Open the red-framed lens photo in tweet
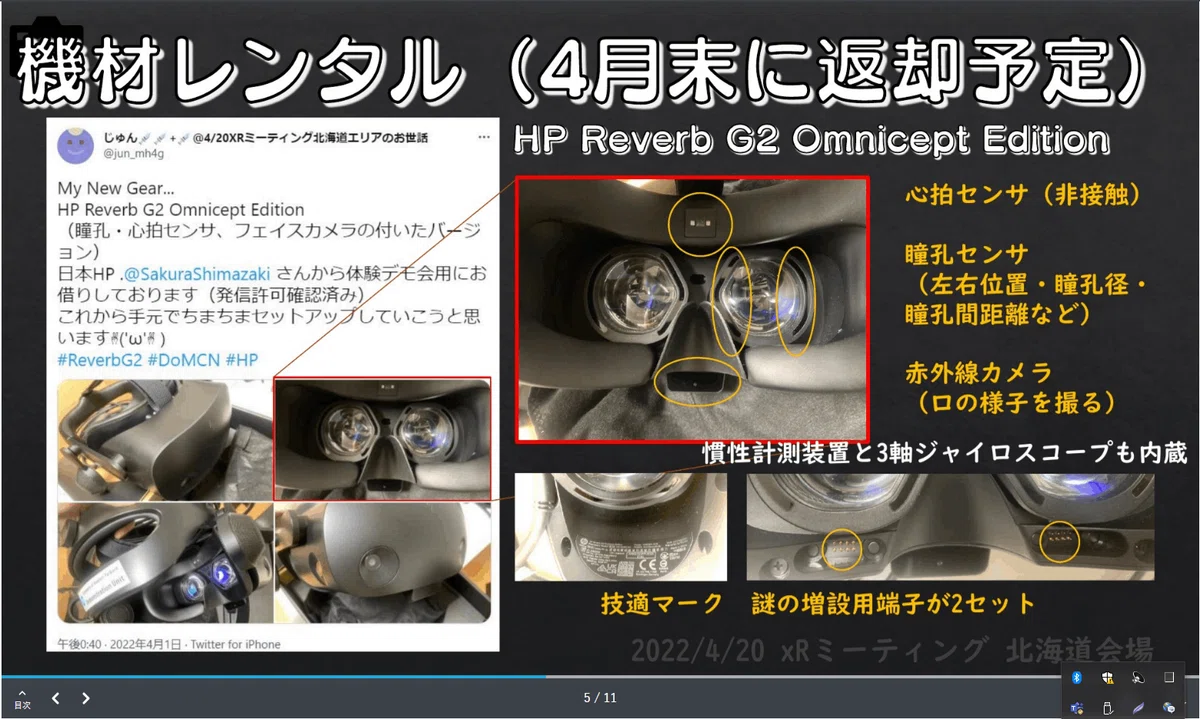The height and width of the screenshot is (719, 1200). (x=383, y=437)
